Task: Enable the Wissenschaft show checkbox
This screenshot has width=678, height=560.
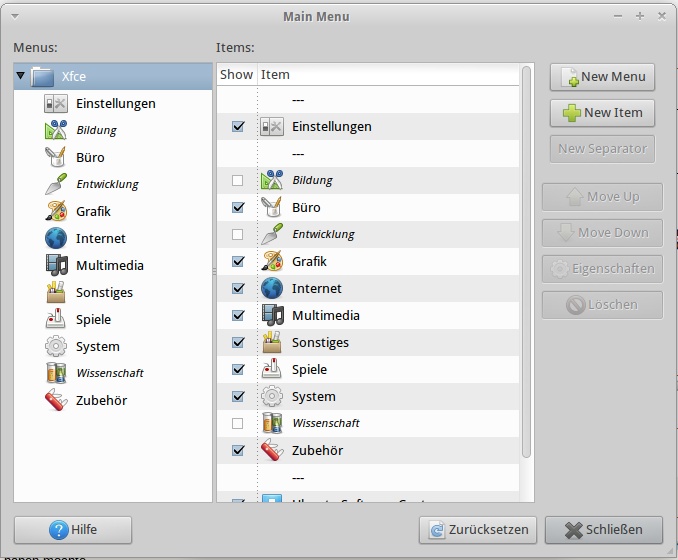Action: [x=237, y=424]
